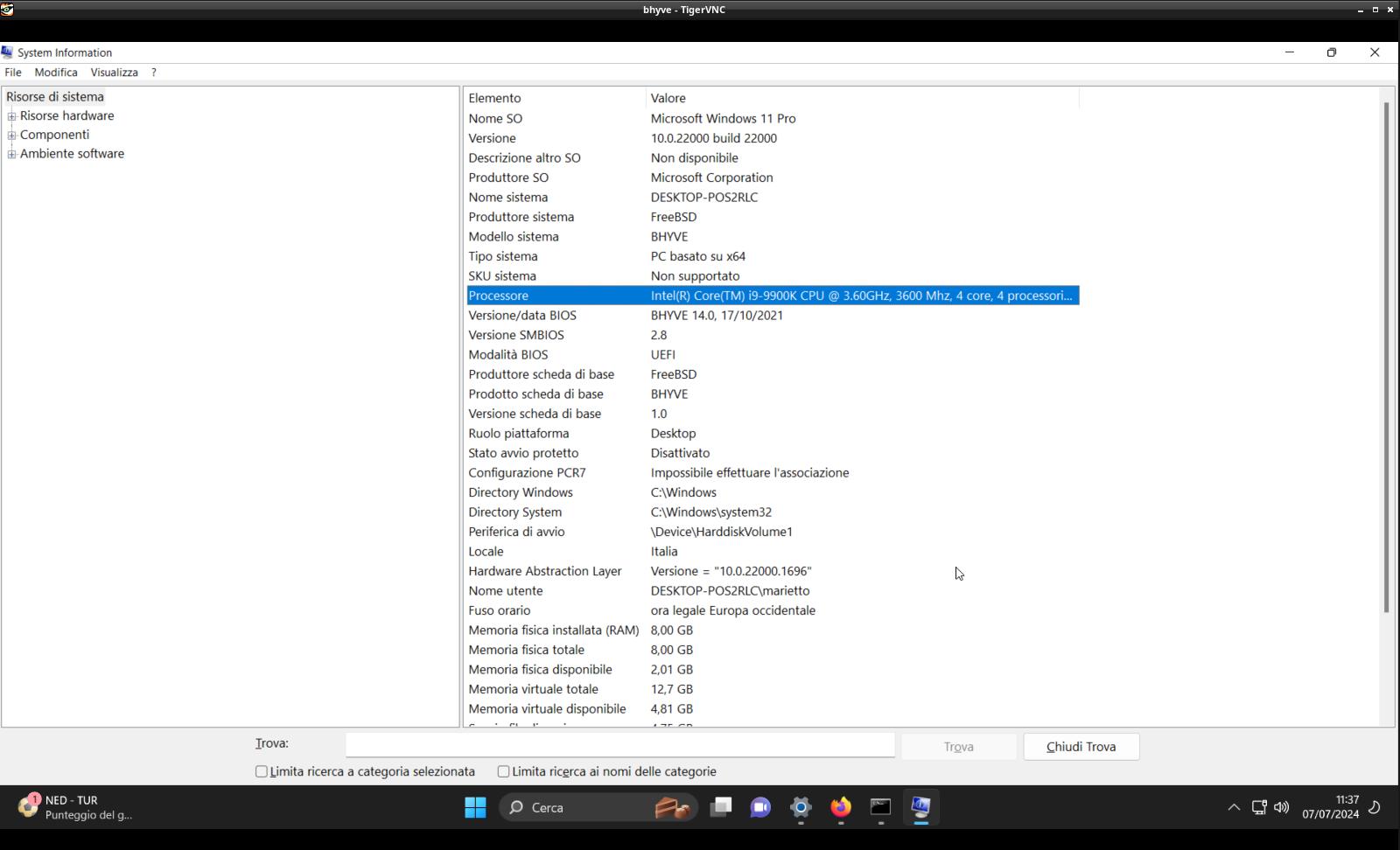Expand the Ambiente software node

[x=11, y=154]
